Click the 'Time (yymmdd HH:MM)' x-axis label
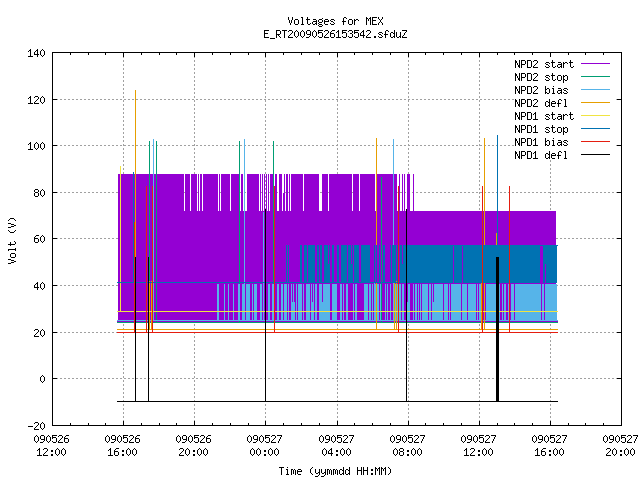Screen dimensions: 640x480 click(x=335, y=471)
